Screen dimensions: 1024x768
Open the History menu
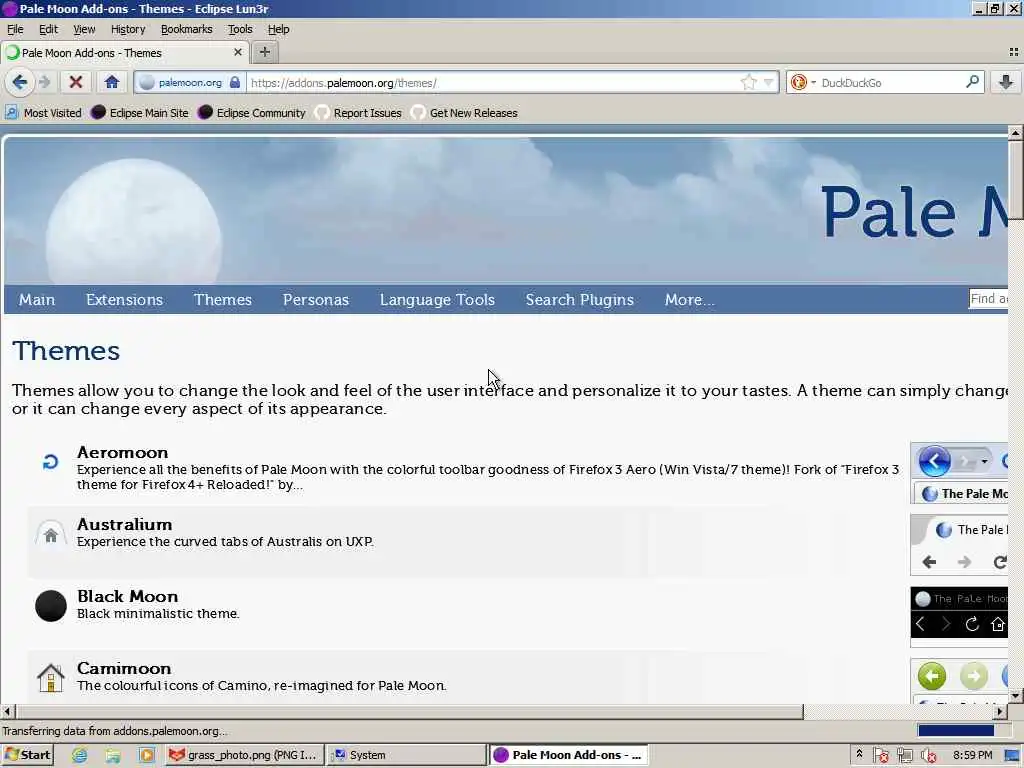[128, 29]
